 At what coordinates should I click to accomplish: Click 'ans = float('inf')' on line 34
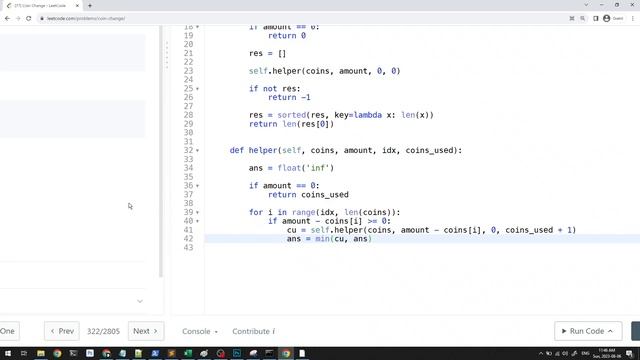coord(291,168)
